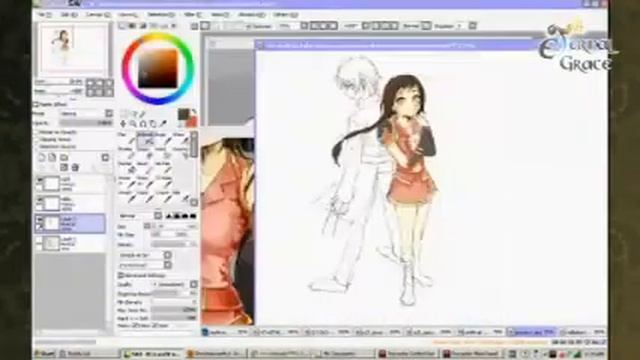Open the Canvas menu

coord(98,15)
